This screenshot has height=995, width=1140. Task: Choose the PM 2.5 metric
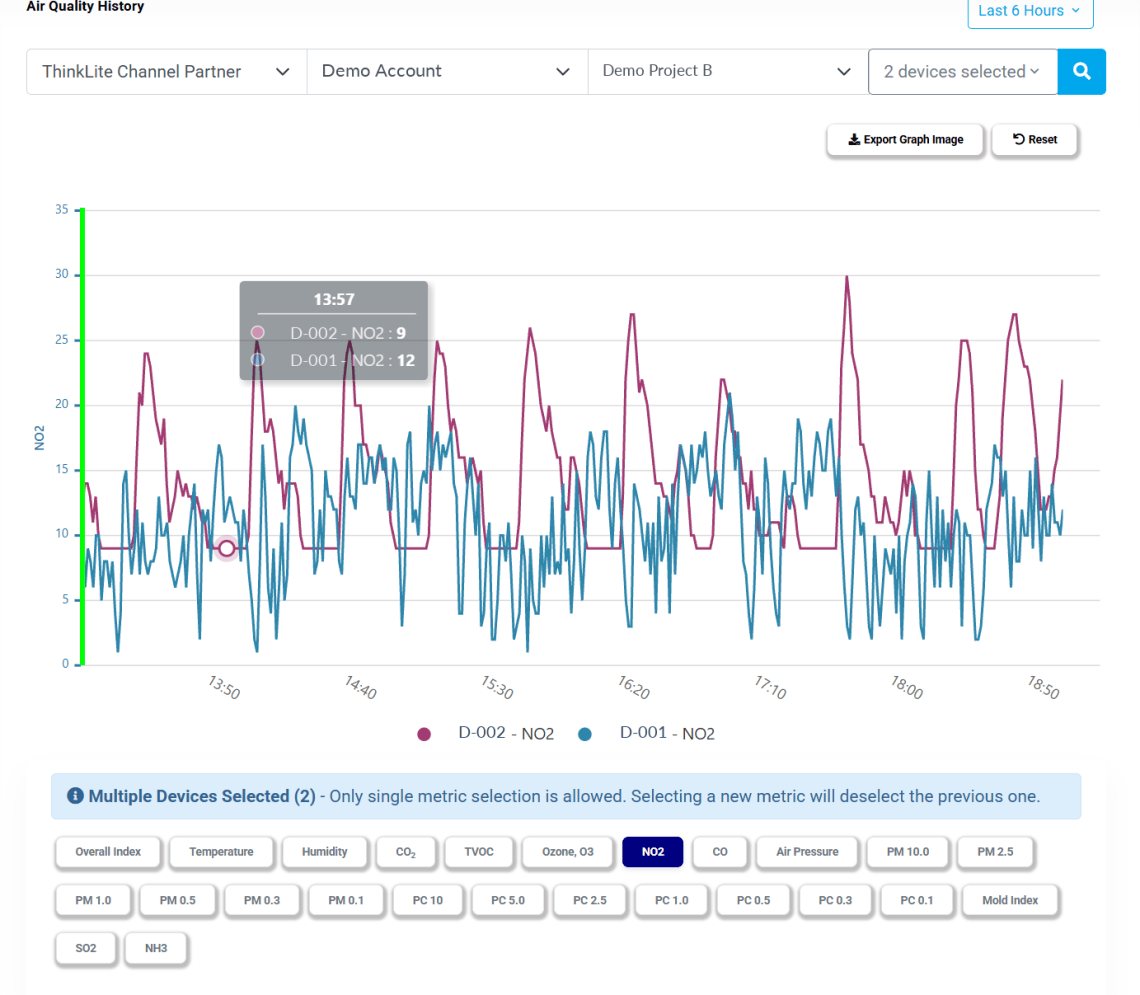[995, 852]
